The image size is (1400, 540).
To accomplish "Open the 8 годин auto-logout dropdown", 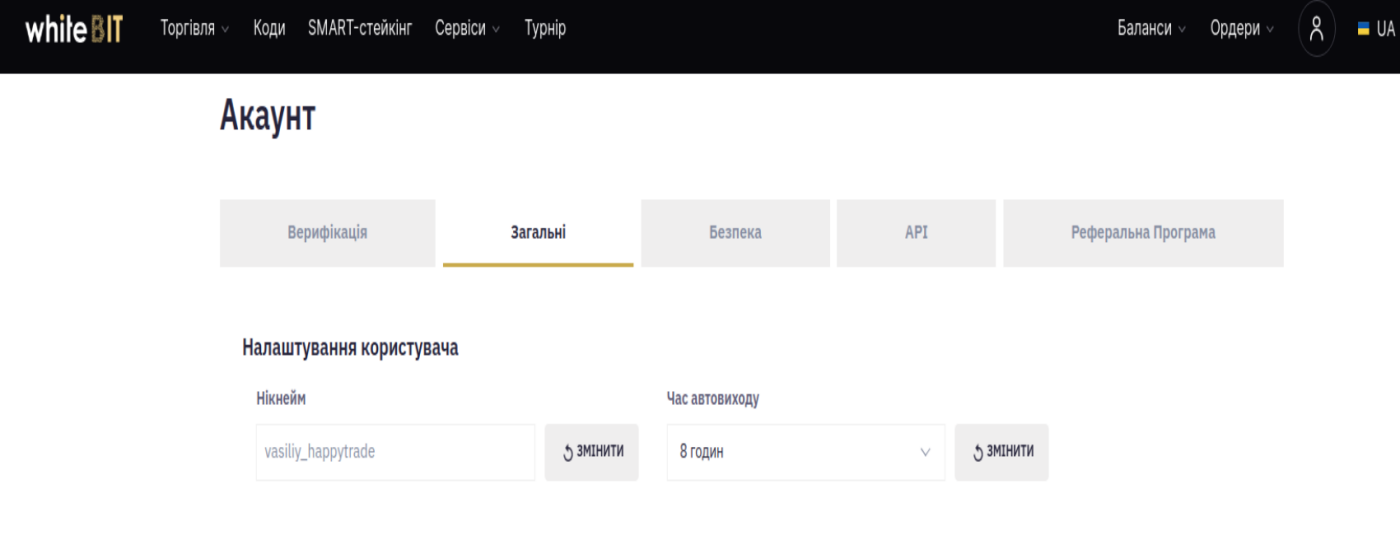I will click(806, 452).
